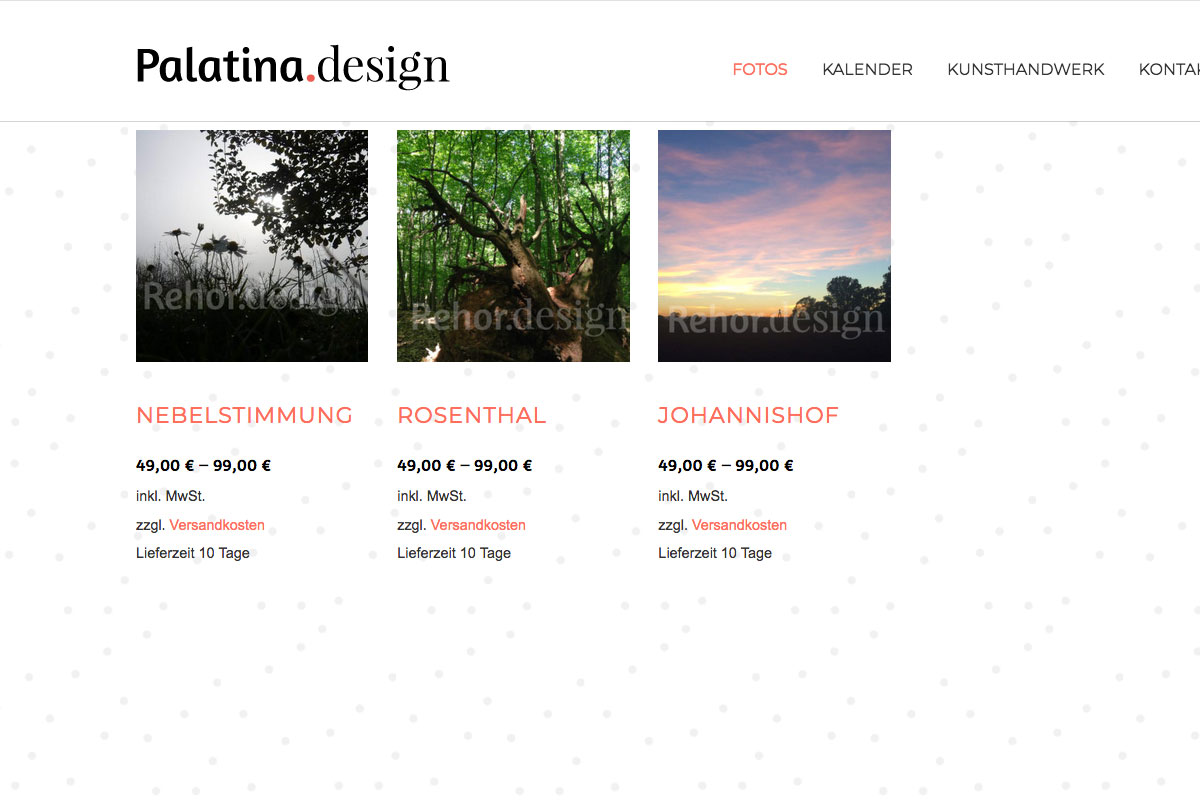Viewport: 1200px width, 800px height.
Task: Open the Johannishof sunset photo thumbnail
Action: [774, 246]
